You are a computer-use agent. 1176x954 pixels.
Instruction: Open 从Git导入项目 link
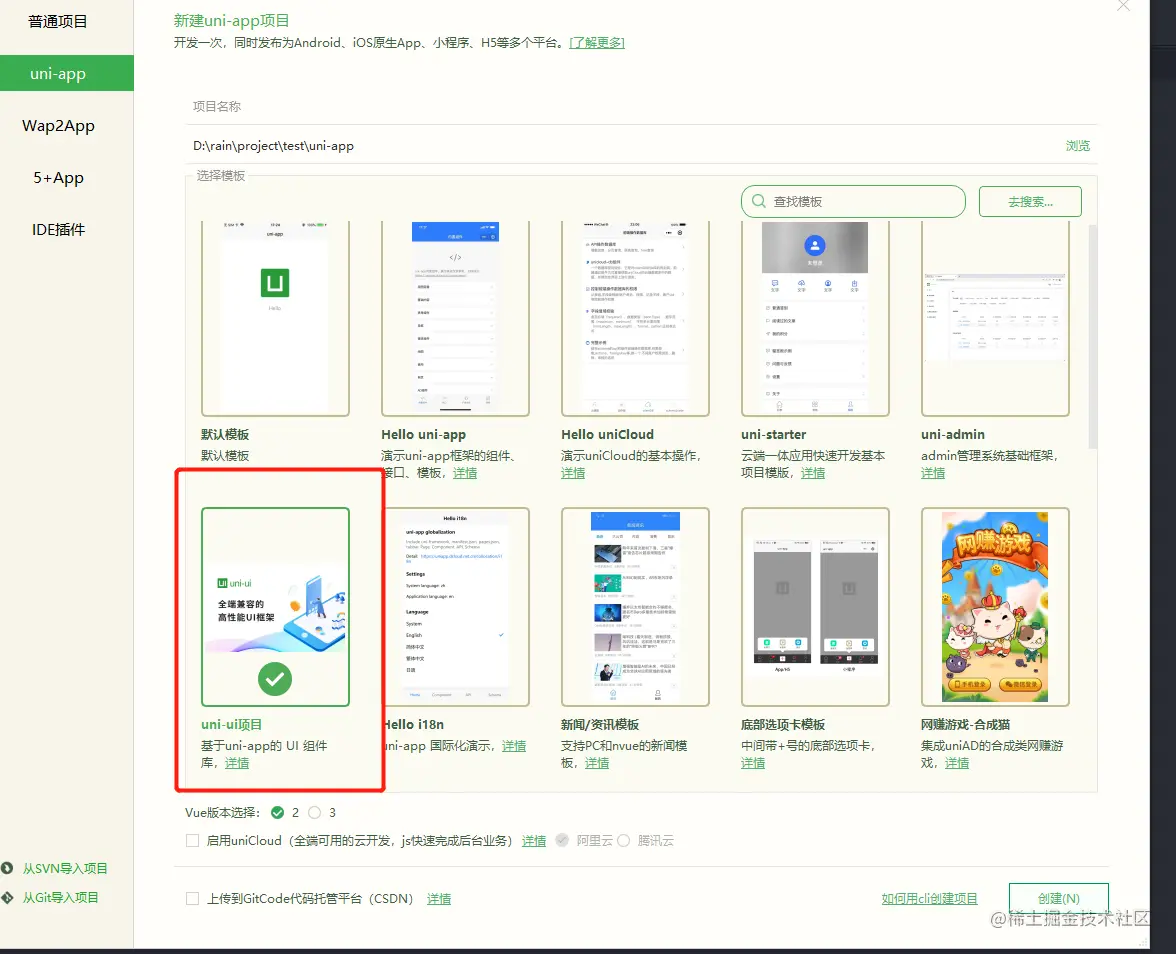pos(61,898)
